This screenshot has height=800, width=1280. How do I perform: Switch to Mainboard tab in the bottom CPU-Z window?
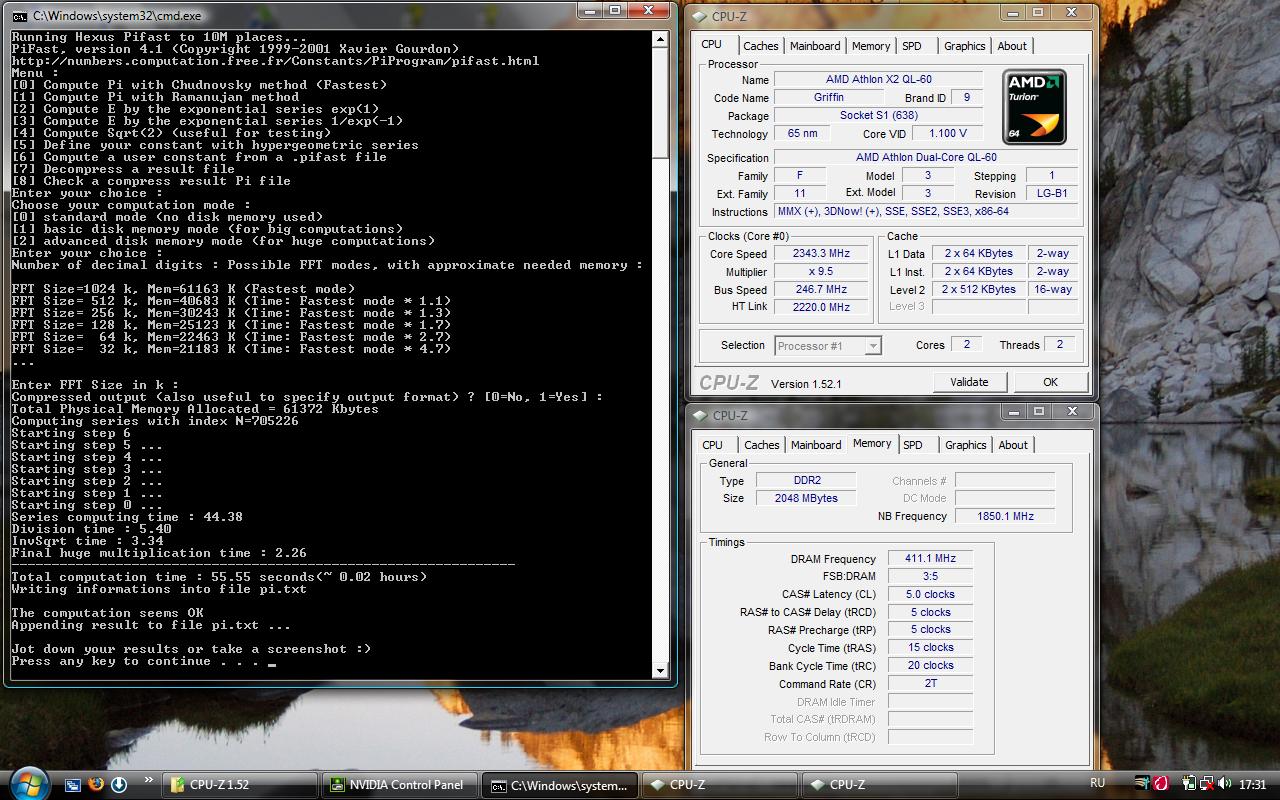pyautogui.click(x=816, y=445)
